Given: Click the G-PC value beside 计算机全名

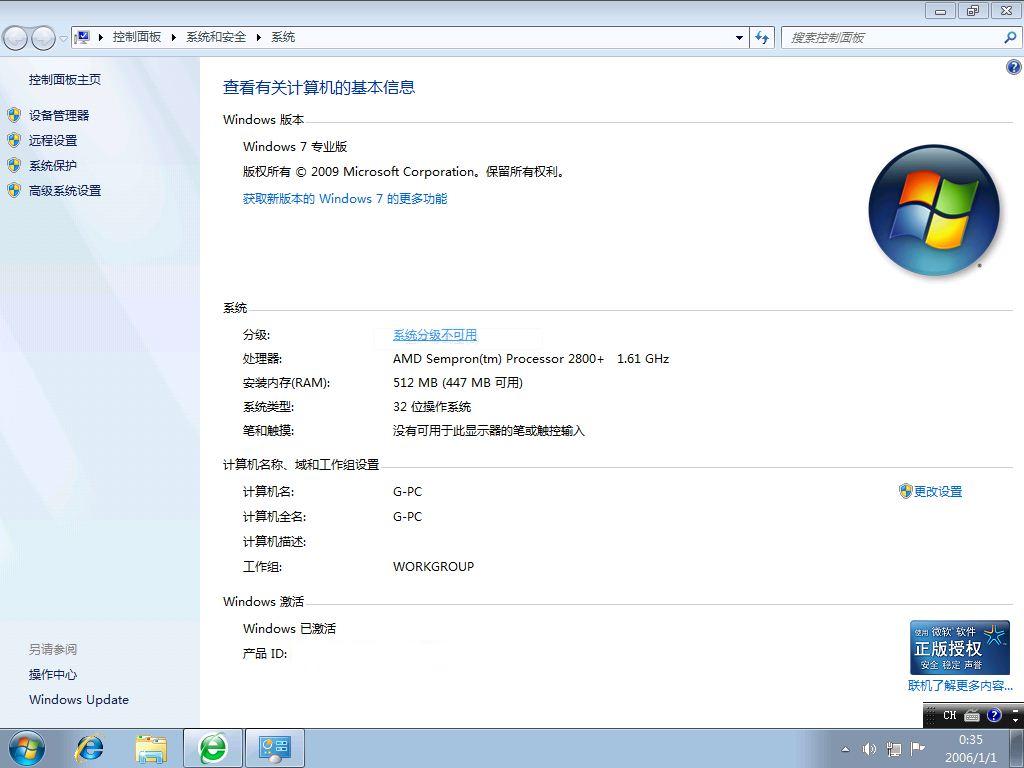Looking at the screenshot, I should 408,517.
